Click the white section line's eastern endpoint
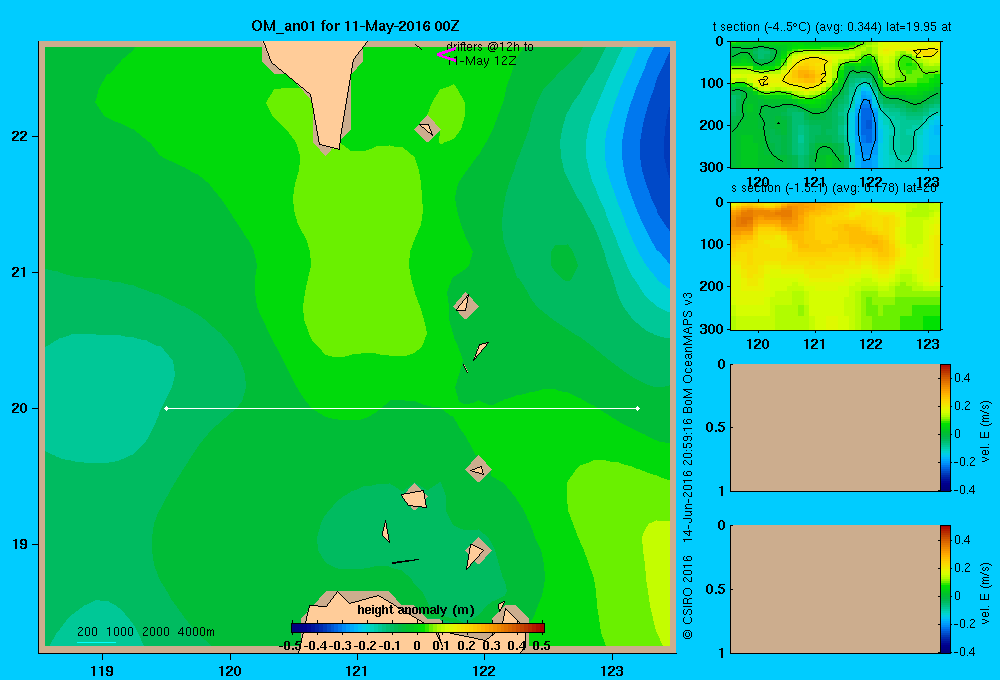This screenshot has height=680, width=1000. 638,408
